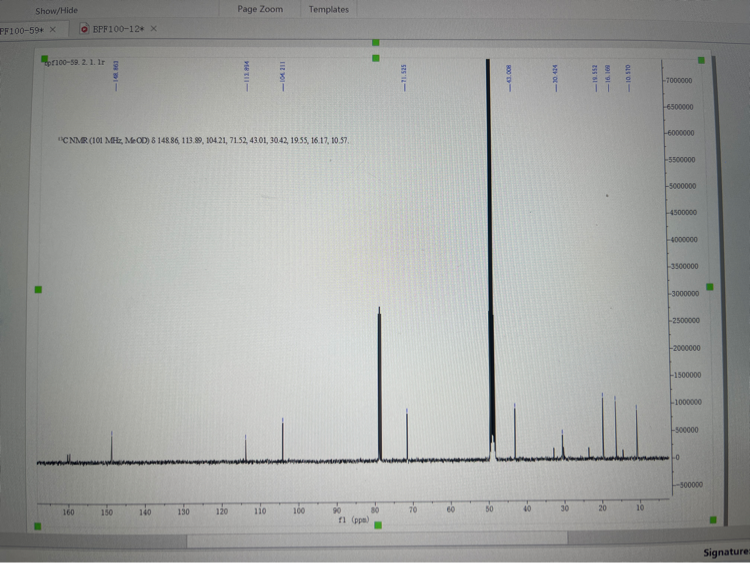Click the bottom-center green resize handle
The height and width of the screenshot is (563, 750).
[377, 524]
